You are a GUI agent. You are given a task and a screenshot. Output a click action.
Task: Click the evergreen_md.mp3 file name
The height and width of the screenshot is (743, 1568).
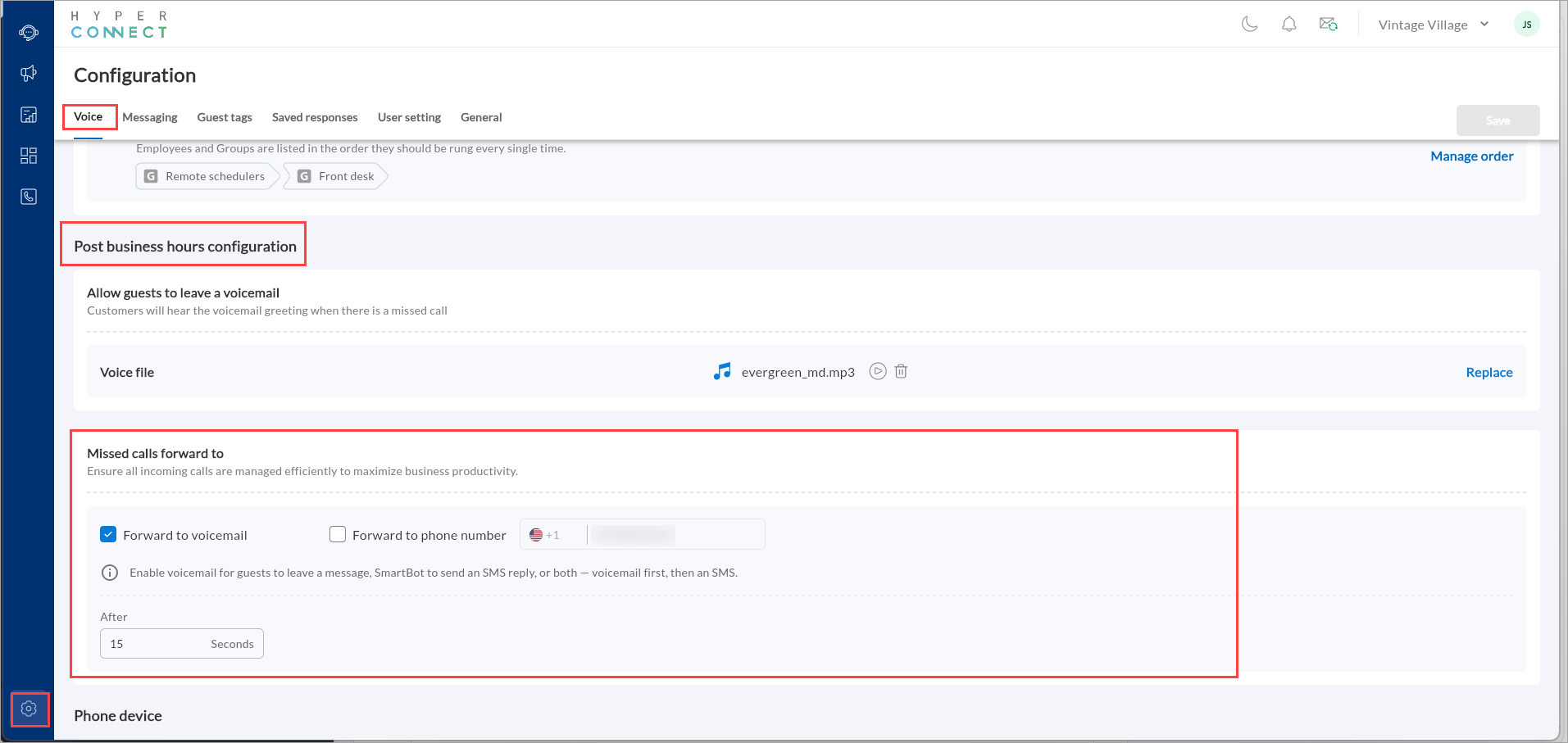798,372
